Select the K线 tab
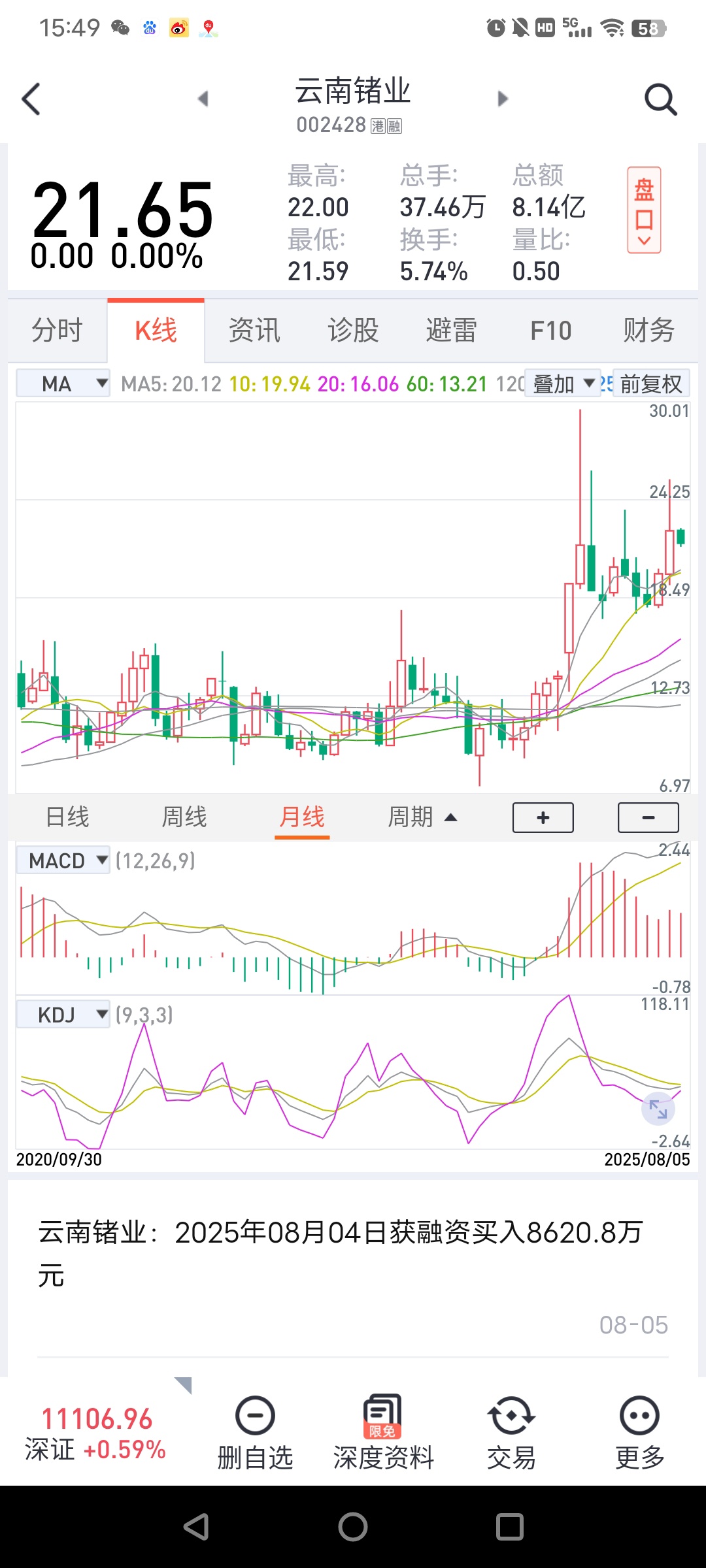This screenshot has width=706, height=1568. pyautogui.click(x=156, y=330)
